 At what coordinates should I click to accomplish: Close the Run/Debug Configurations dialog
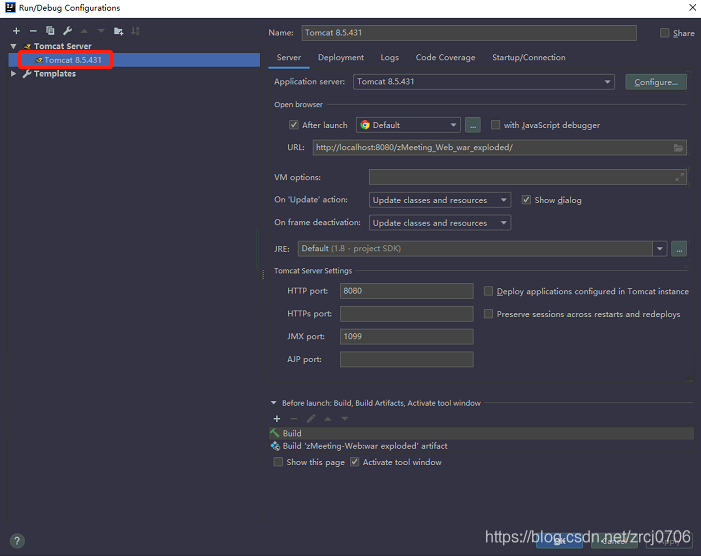tap(692, 8)
